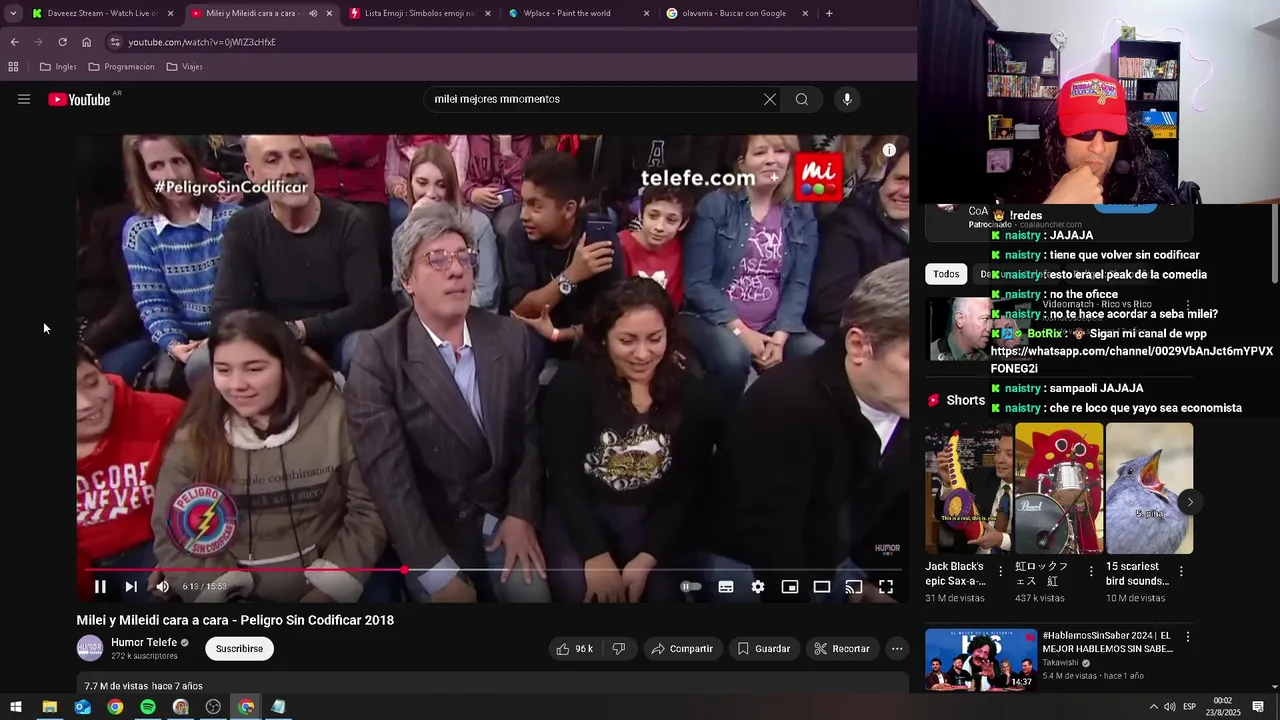Open File Explorer from taskbar

[49, 707]
